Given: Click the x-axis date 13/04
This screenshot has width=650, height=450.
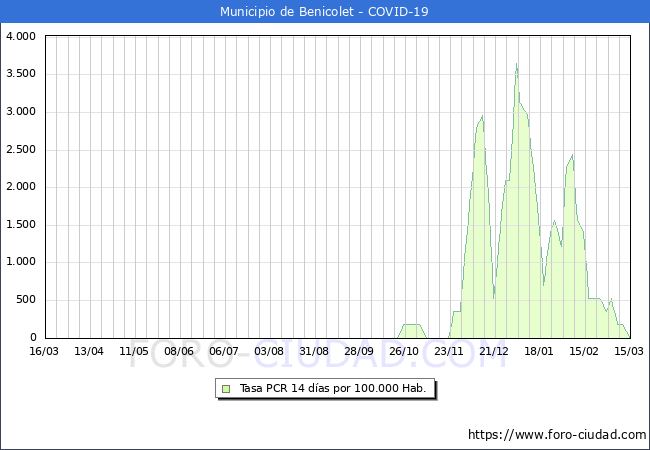Looking at the screenshot, I should pos(89,351).
